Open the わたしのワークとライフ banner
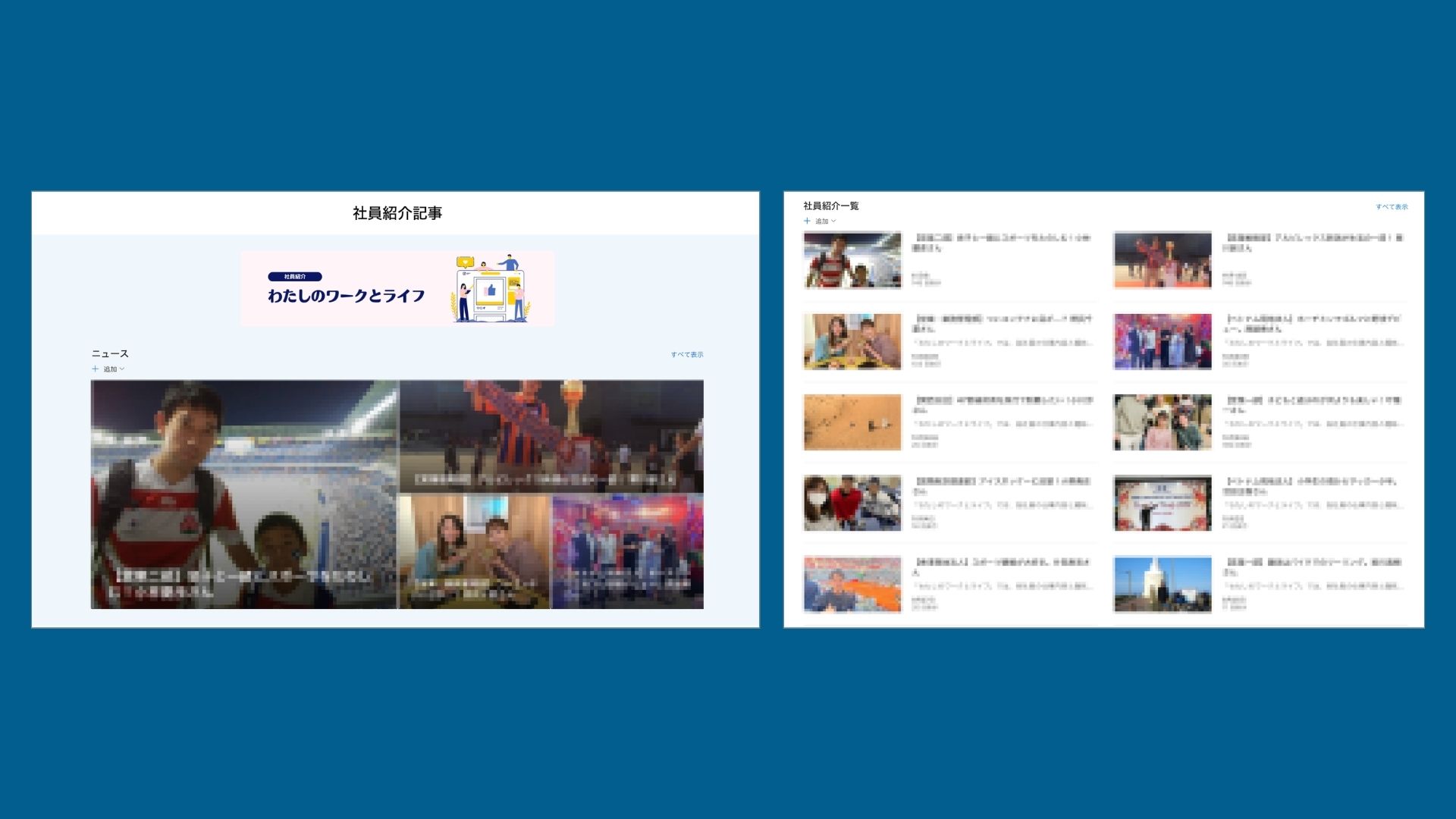This screenshot has height=819, width=1456. [x=346, y=296]
